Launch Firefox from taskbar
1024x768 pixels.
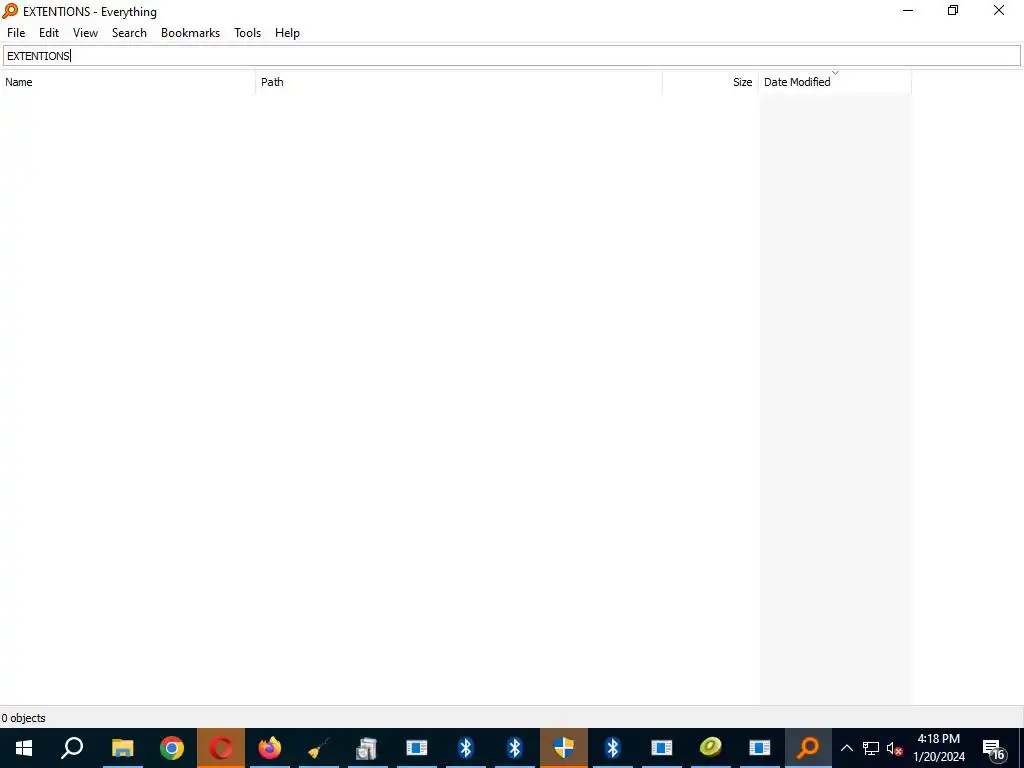(x=270, y=748)
